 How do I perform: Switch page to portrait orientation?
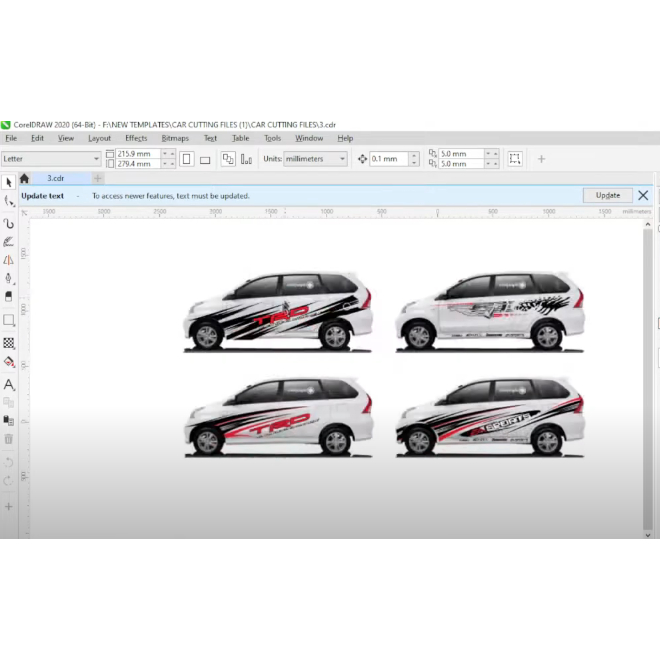(186, 159)
